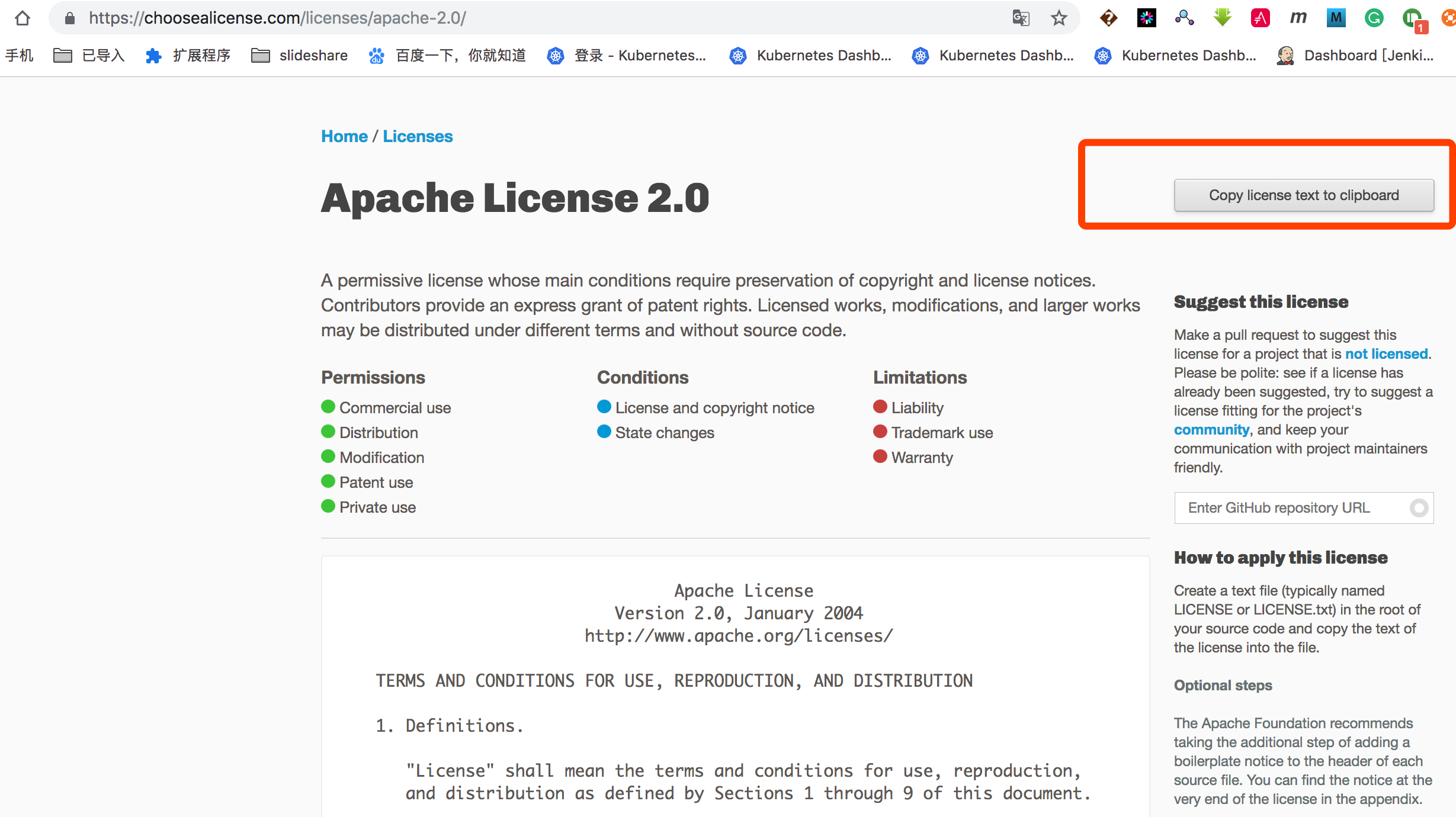
Task: Click the Conditions column heading
Action: (643, 377)
